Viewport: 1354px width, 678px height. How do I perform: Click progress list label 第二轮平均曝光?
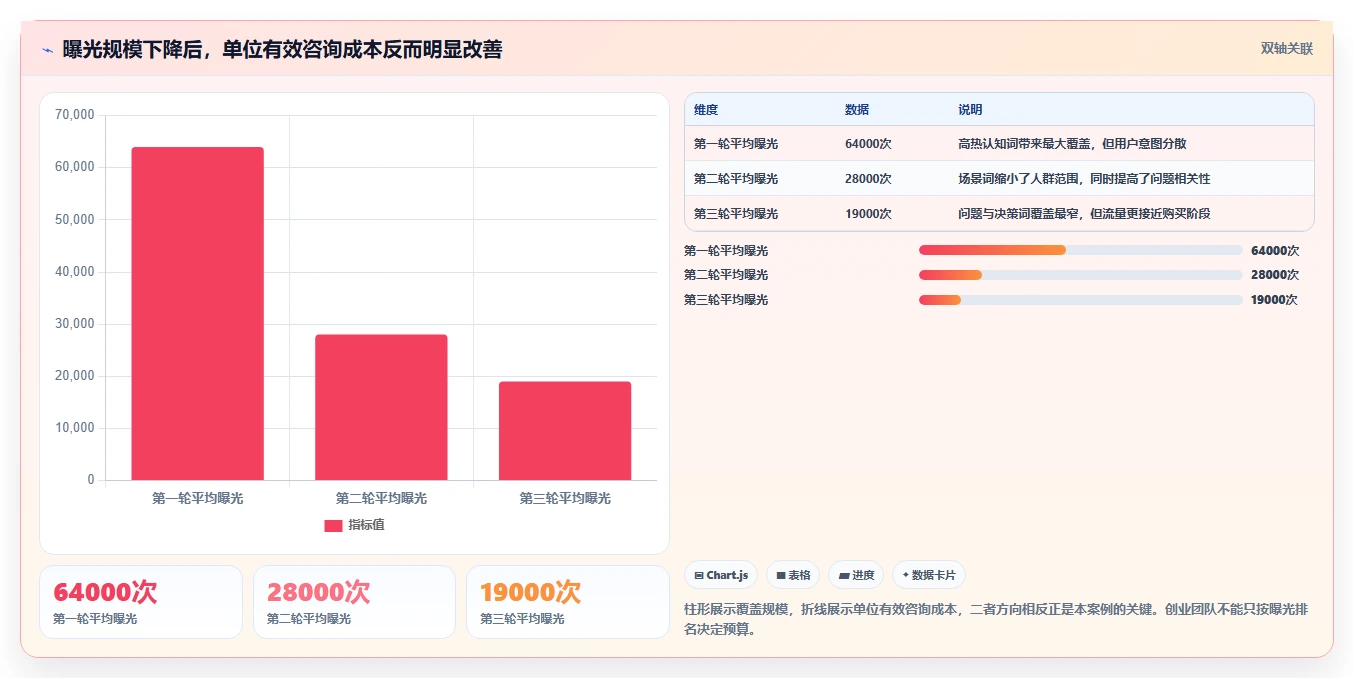(726, 275)
